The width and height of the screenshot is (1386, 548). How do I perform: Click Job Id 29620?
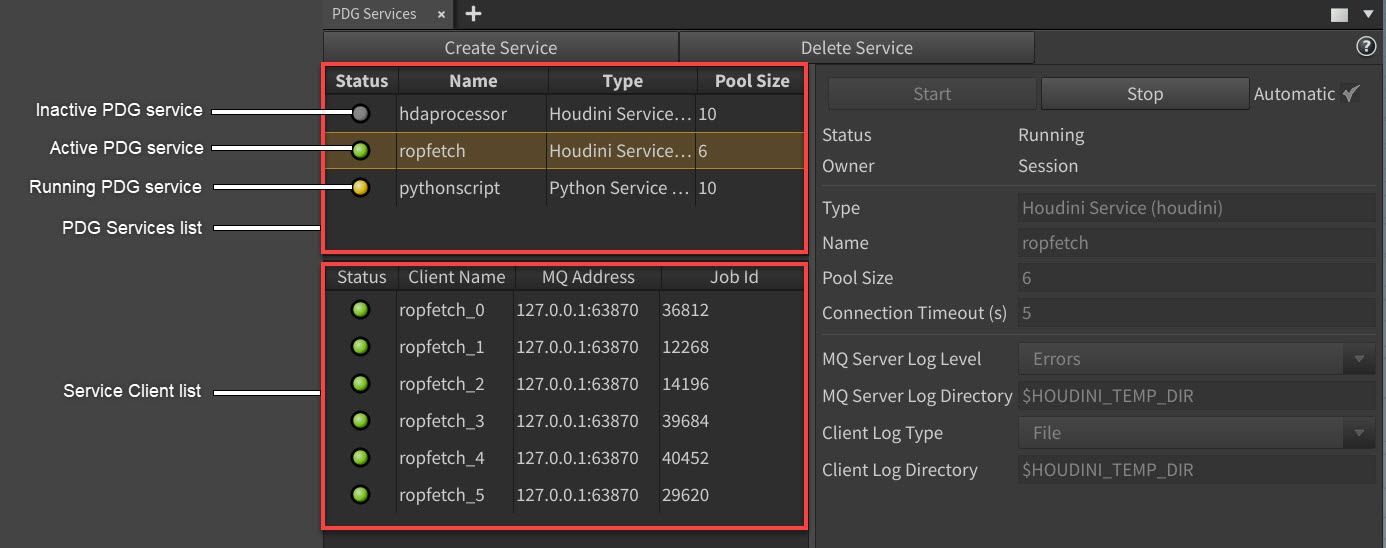[x=685, y=495]
